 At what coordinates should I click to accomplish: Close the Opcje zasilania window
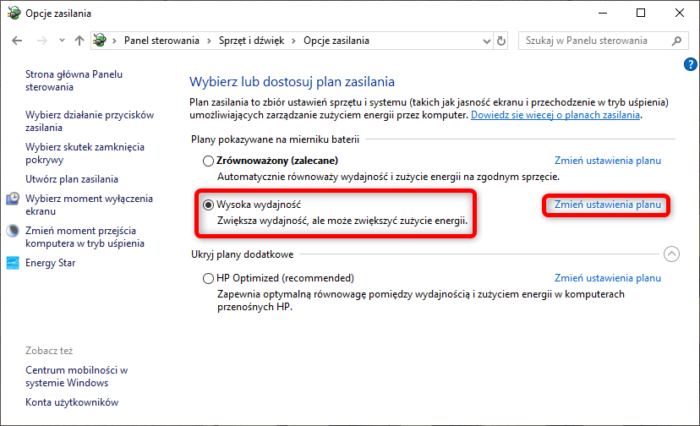point(679,13)
